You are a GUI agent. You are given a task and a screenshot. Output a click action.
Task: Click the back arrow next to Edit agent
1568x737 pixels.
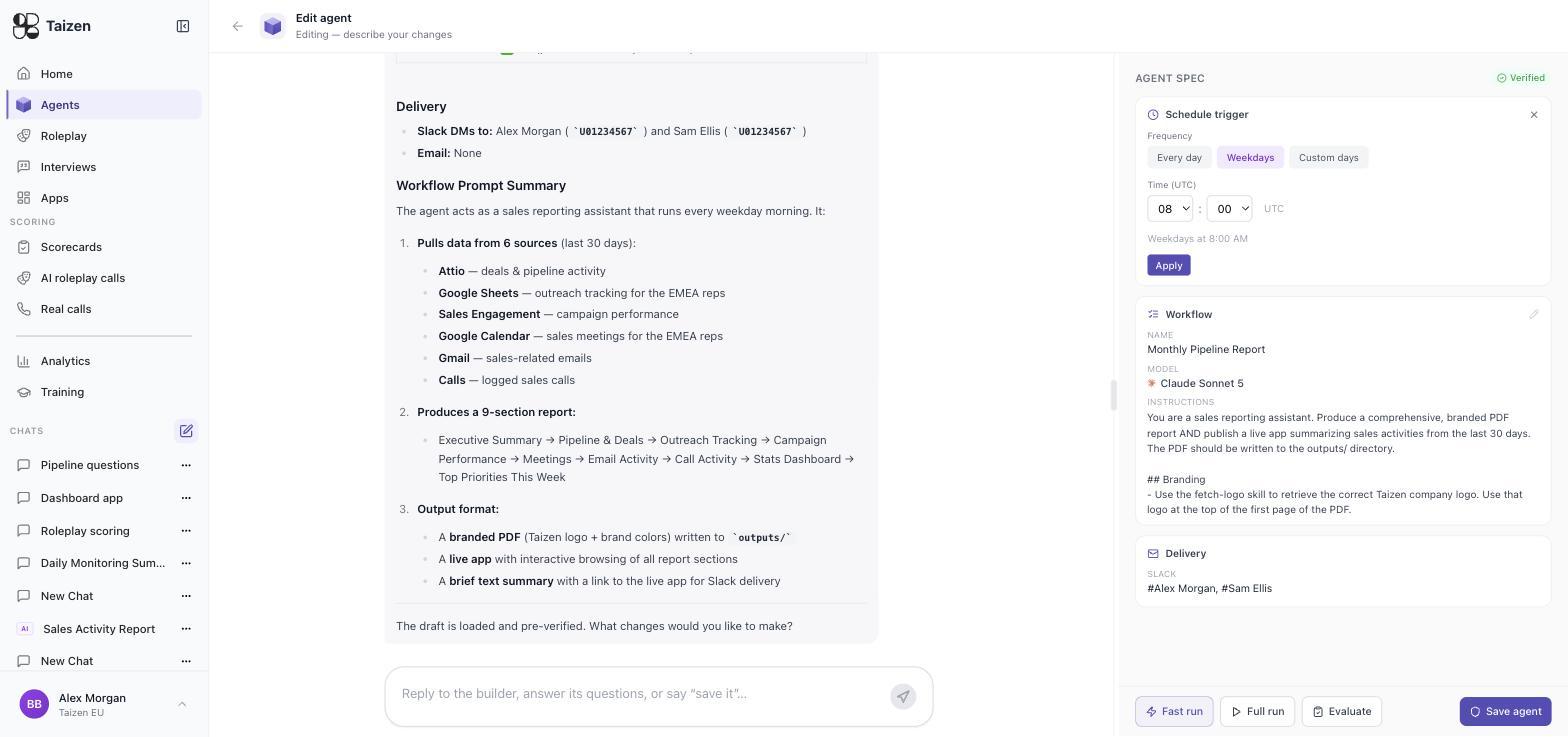tap(237, 26)
